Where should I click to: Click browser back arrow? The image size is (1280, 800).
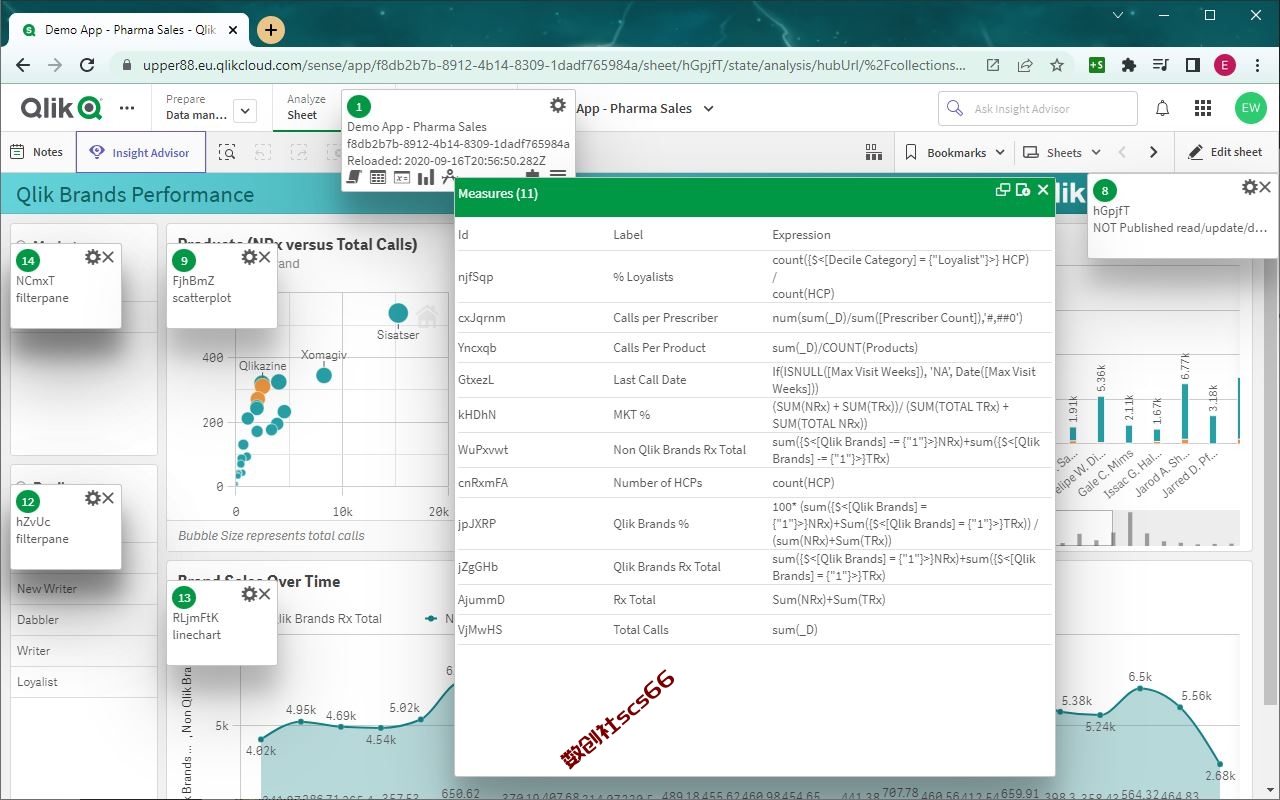tap(23, 65)
